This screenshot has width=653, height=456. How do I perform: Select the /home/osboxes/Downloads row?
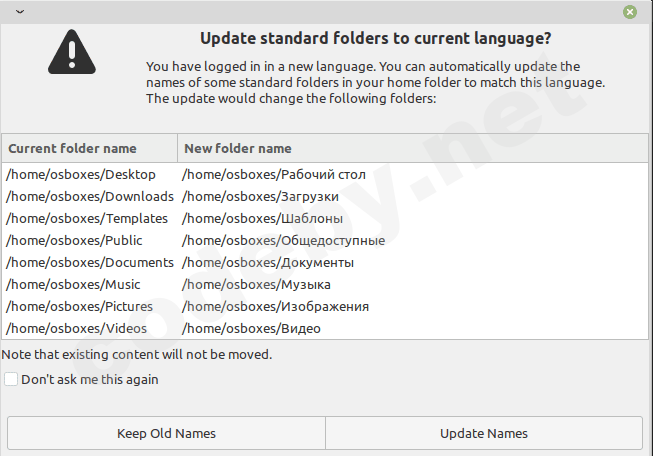pyautogui.click(x=90, y=197)
